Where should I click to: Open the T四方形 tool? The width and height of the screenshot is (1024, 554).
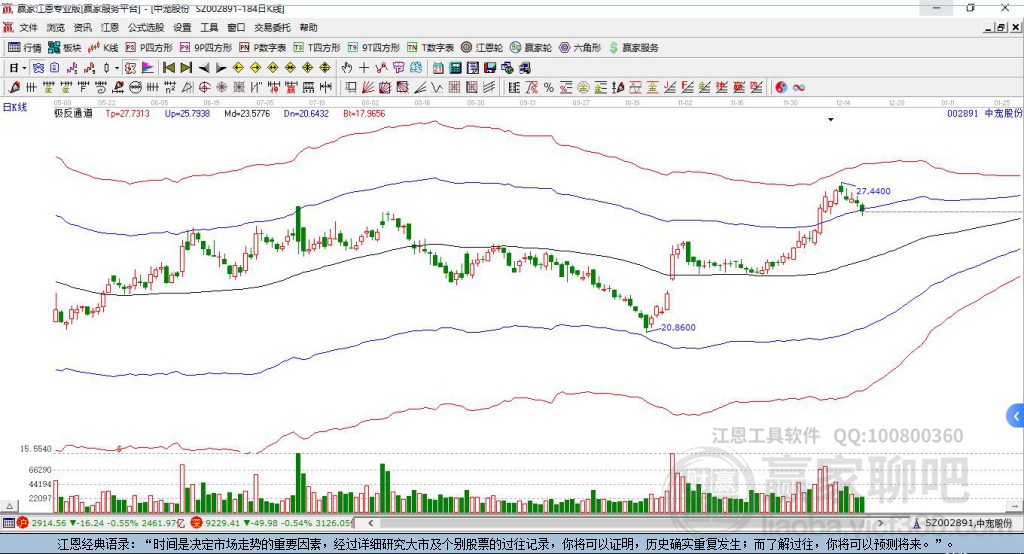[x=317, y=48]
